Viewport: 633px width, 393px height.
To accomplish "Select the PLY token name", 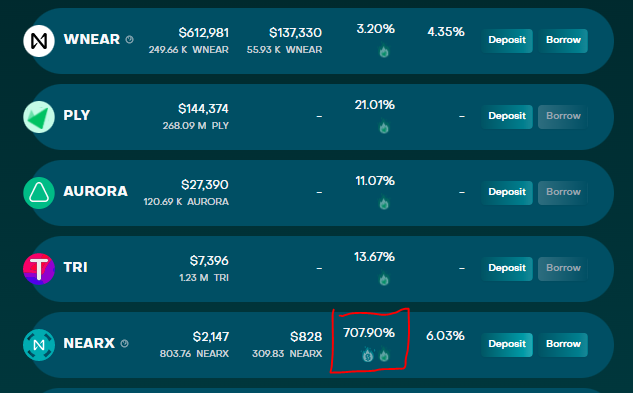I will 77,116.
